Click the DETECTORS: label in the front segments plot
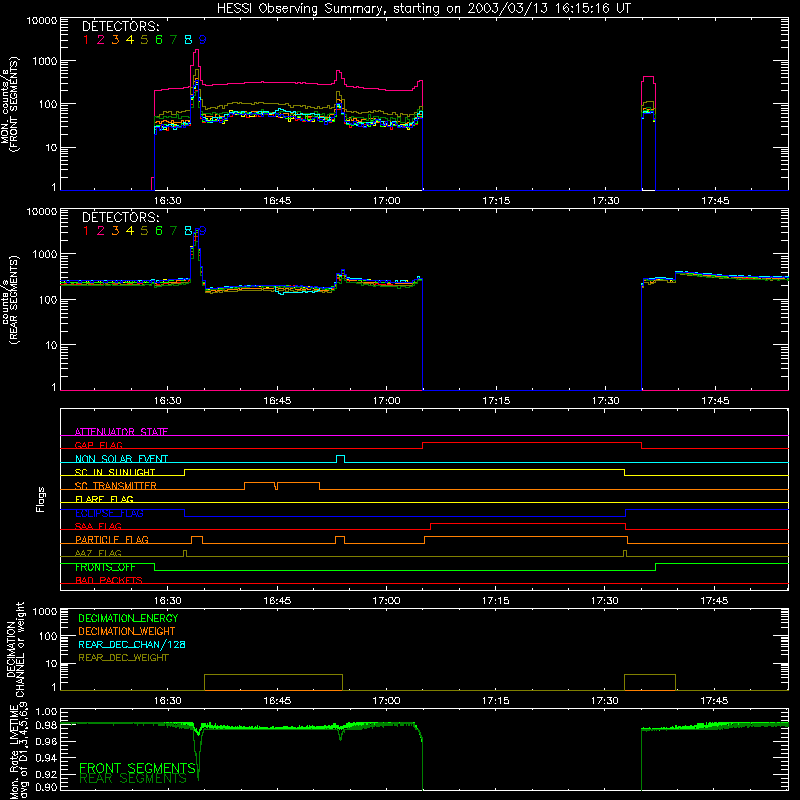 (120, 27)
